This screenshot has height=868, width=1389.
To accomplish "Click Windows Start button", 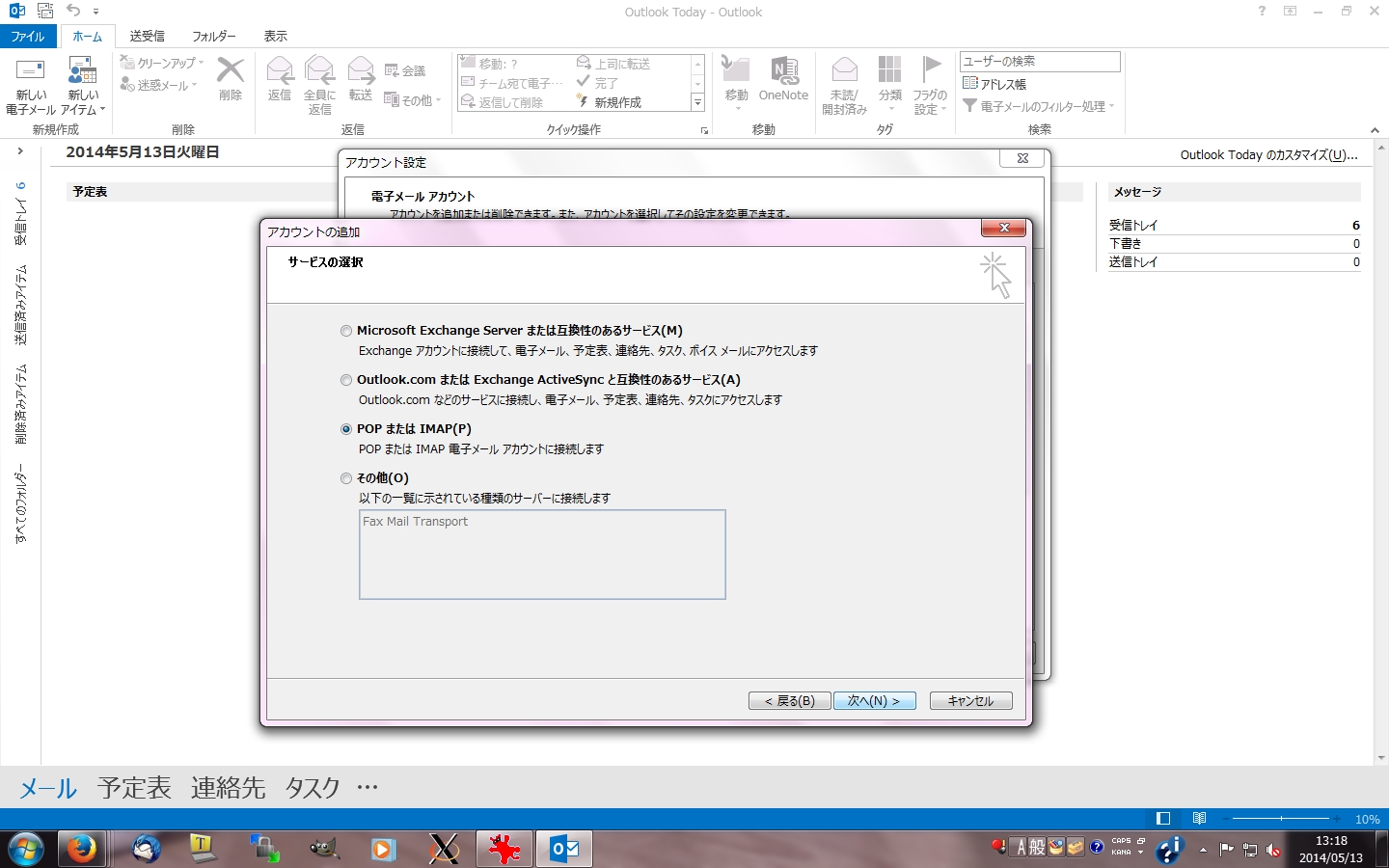I will coord(25,849).
